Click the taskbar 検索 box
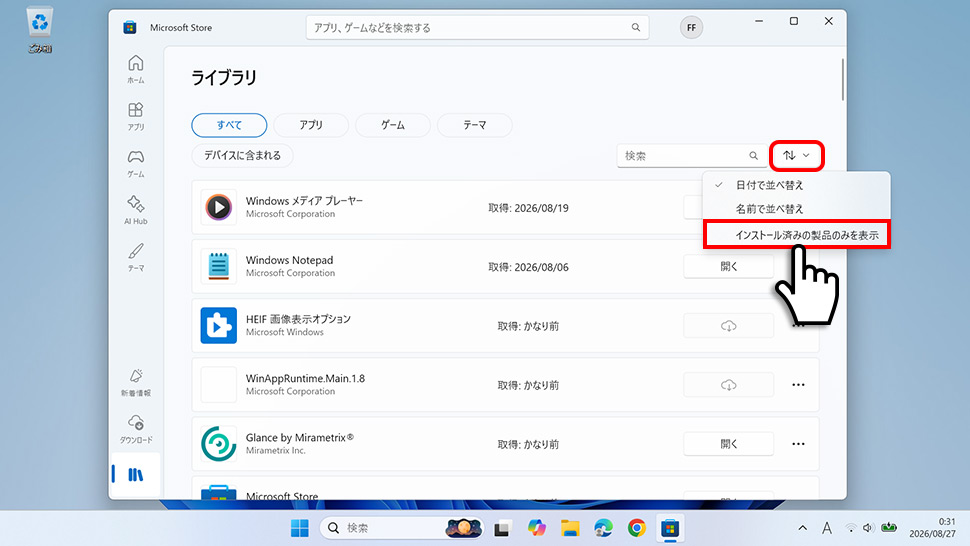This screenshot has width=970, height=546. coord(401,528)
